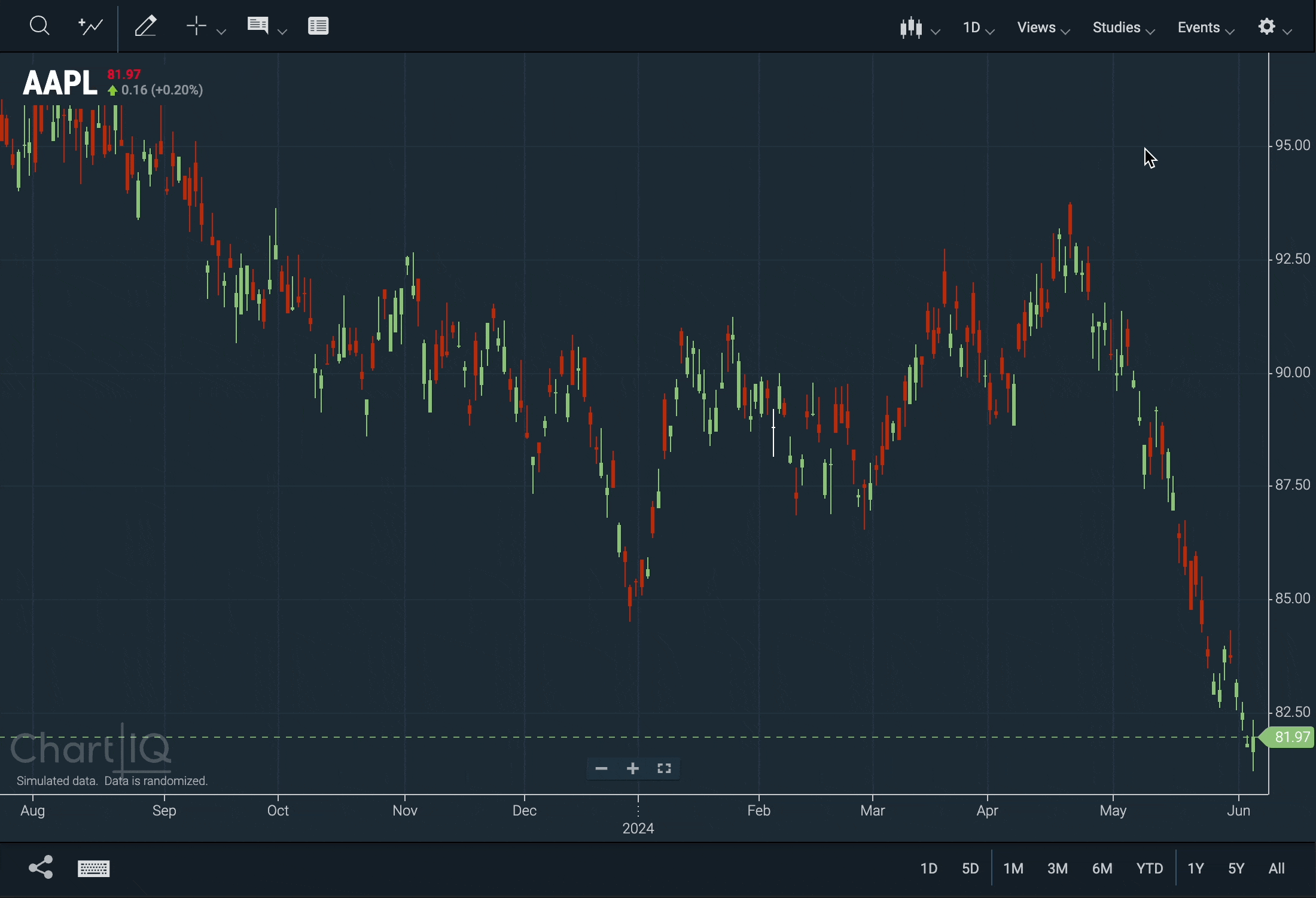Set chart range to 1M

pos(1015,868)
